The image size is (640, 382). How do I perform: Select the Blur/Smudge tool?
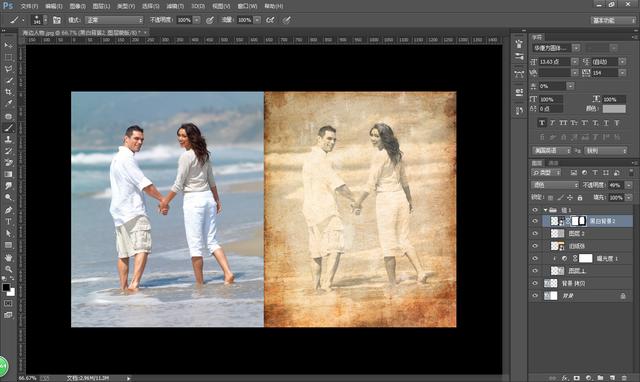(8, 186)
